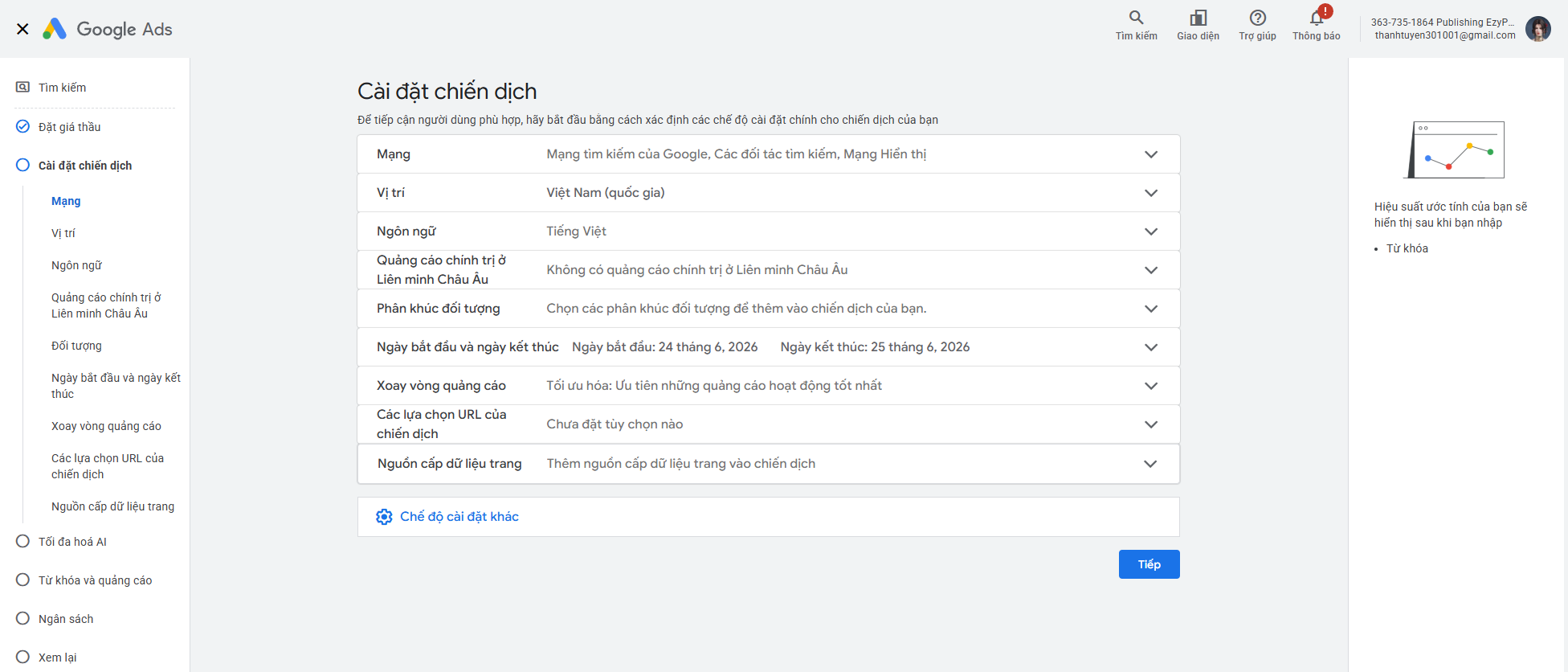
Task: Open the Từ khóa và quảng cáo step label
Action: point(95,580)
